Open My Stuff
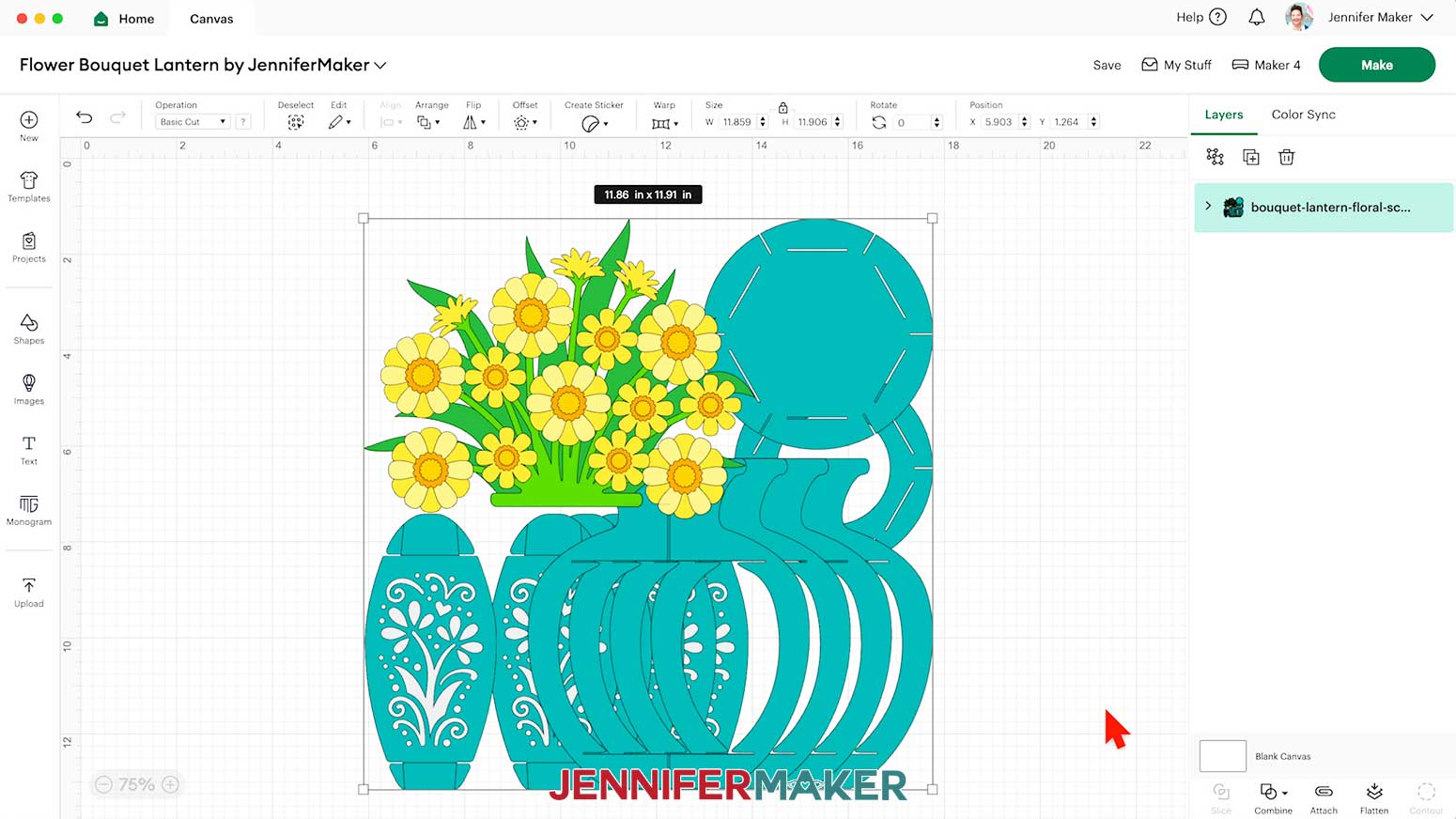The image size is (1456, 819). coord(1176,65)
